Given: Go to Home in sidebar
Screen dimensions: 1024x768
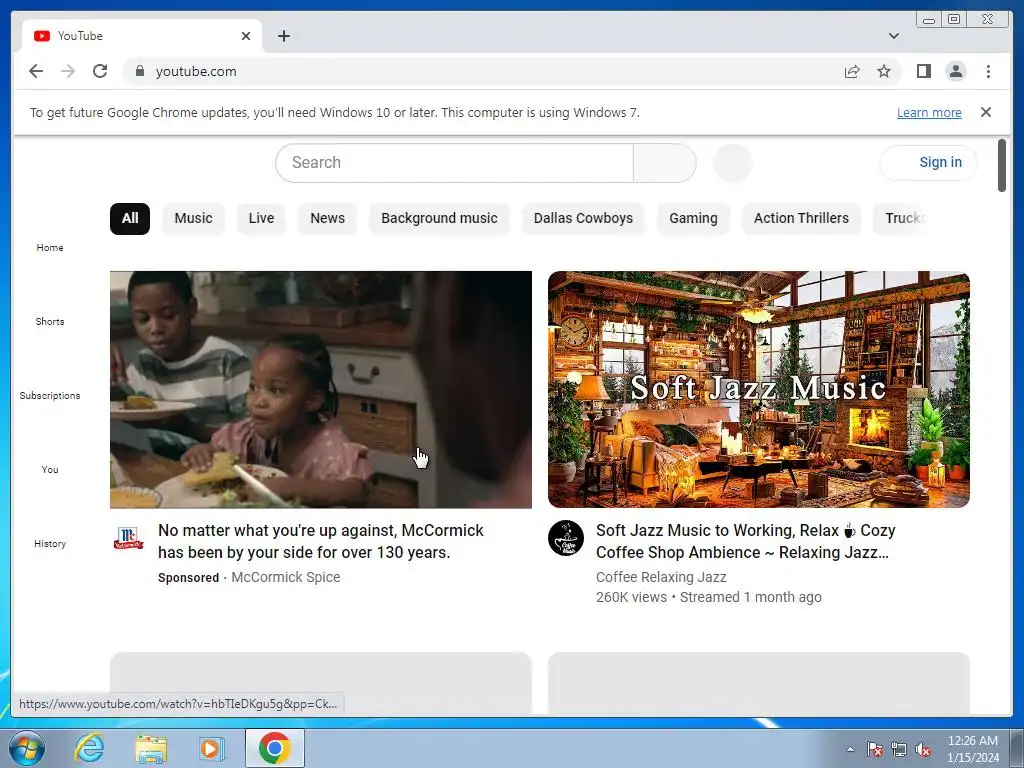Looking at the screenshot, I should click(x=50, y=248).
